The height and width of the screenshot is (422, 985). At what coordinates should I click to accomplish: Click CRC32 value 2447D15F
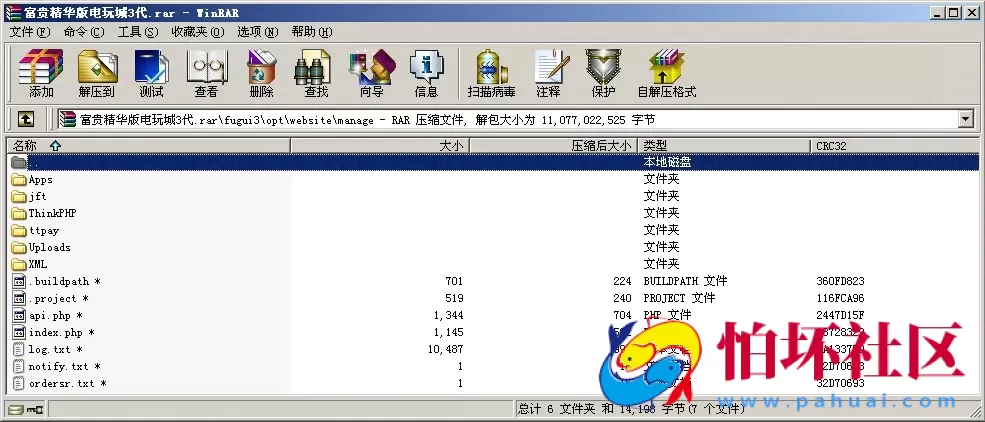click(841, 315)
